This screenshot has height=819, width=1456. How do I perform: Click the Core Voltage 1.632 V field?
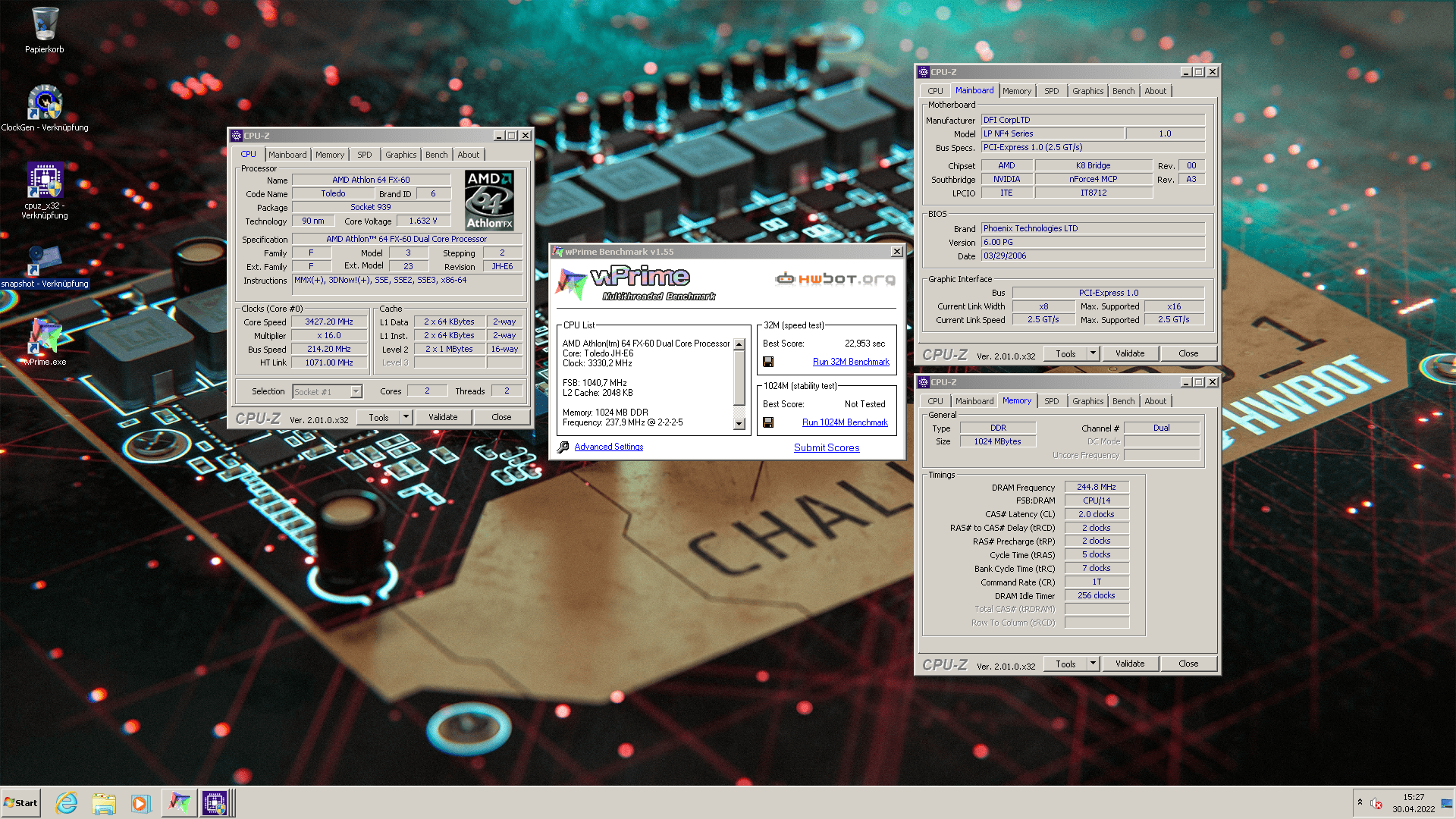pos(423,221)
